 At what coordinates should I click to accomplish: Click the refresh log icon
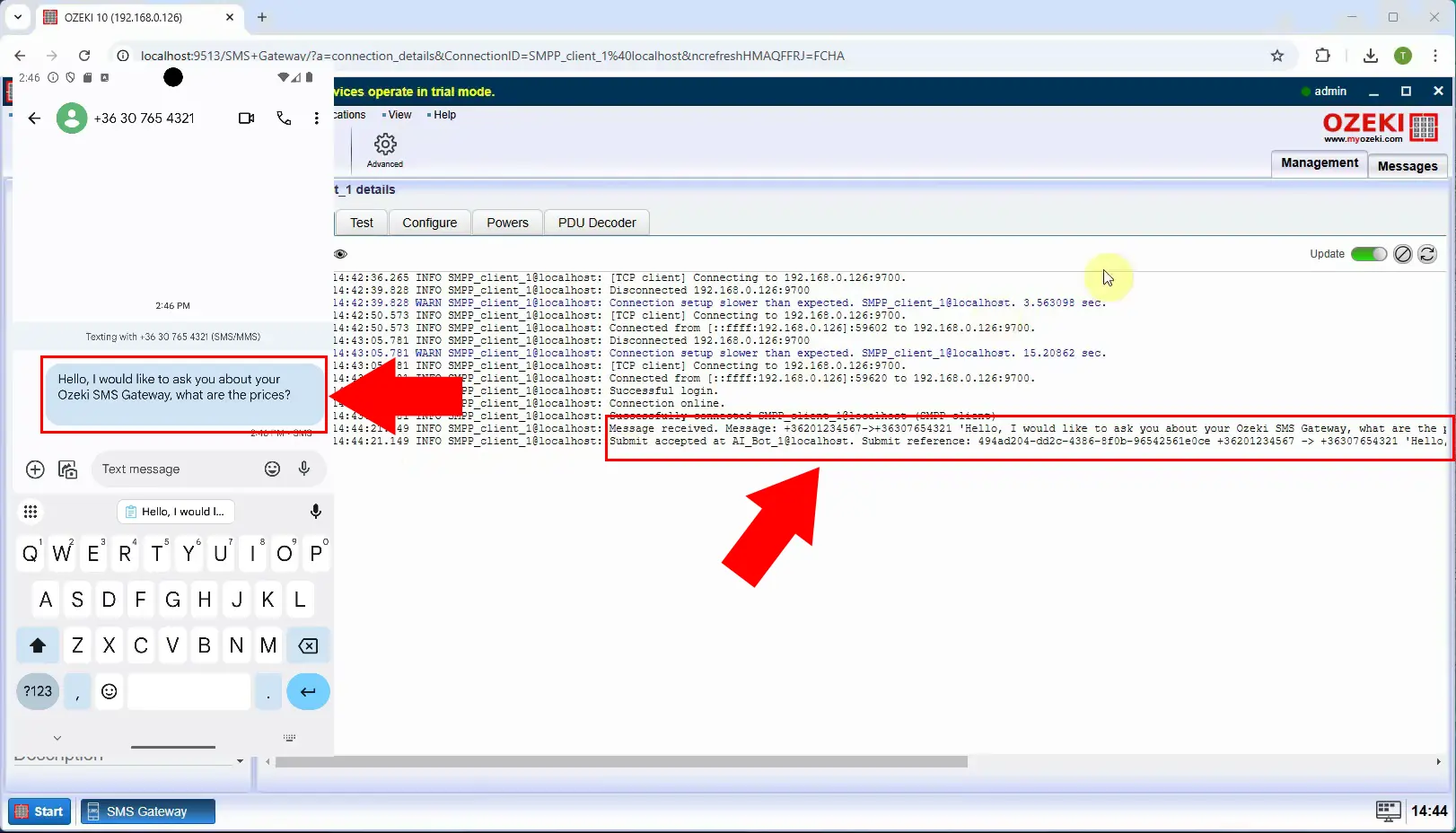pyautogui.click(x=1427, y=254)
